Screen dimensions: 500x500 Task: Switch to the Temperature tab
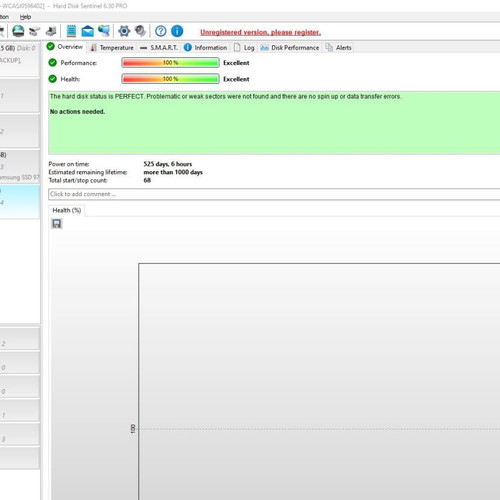click(x=112, y=48)
